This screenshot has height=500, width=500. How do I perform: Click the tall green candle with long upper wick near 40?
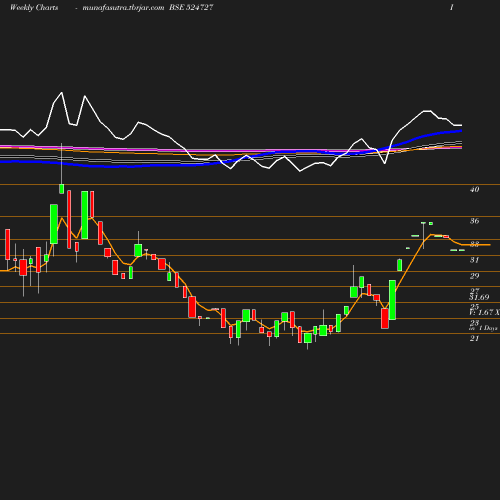tap(61, 189)
